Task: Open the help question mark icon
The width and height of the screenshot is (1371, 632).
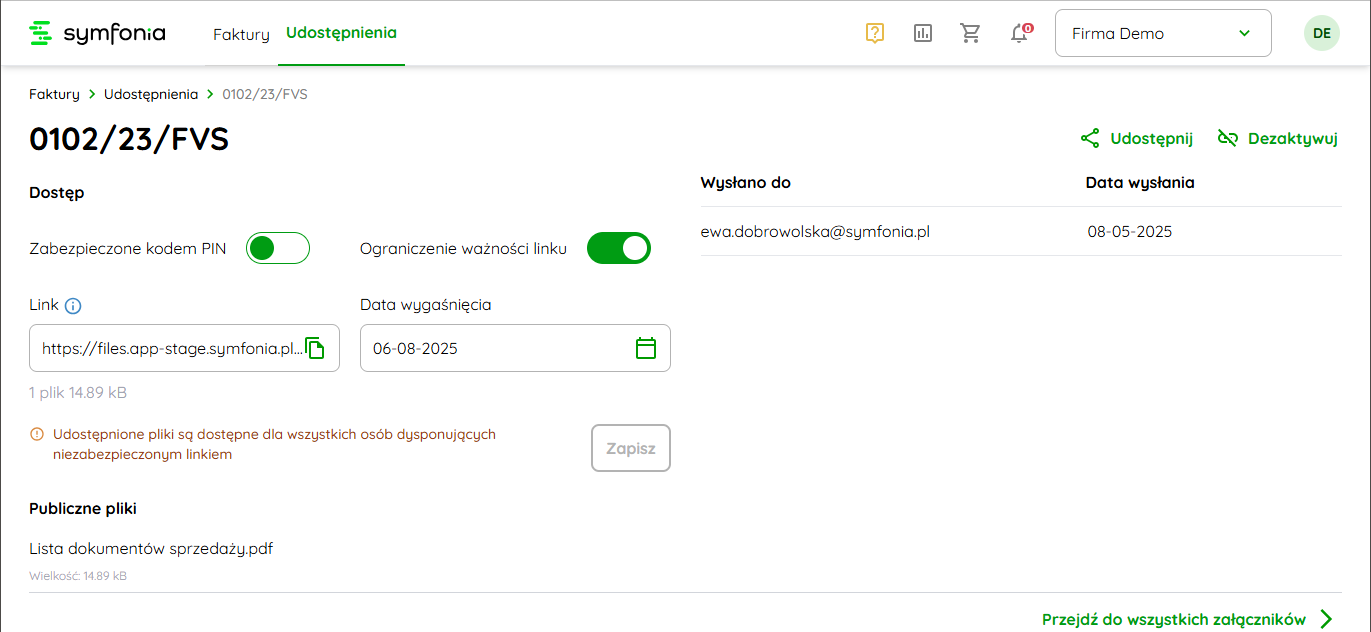Action: pyautogui.click(x=875, y=33)
